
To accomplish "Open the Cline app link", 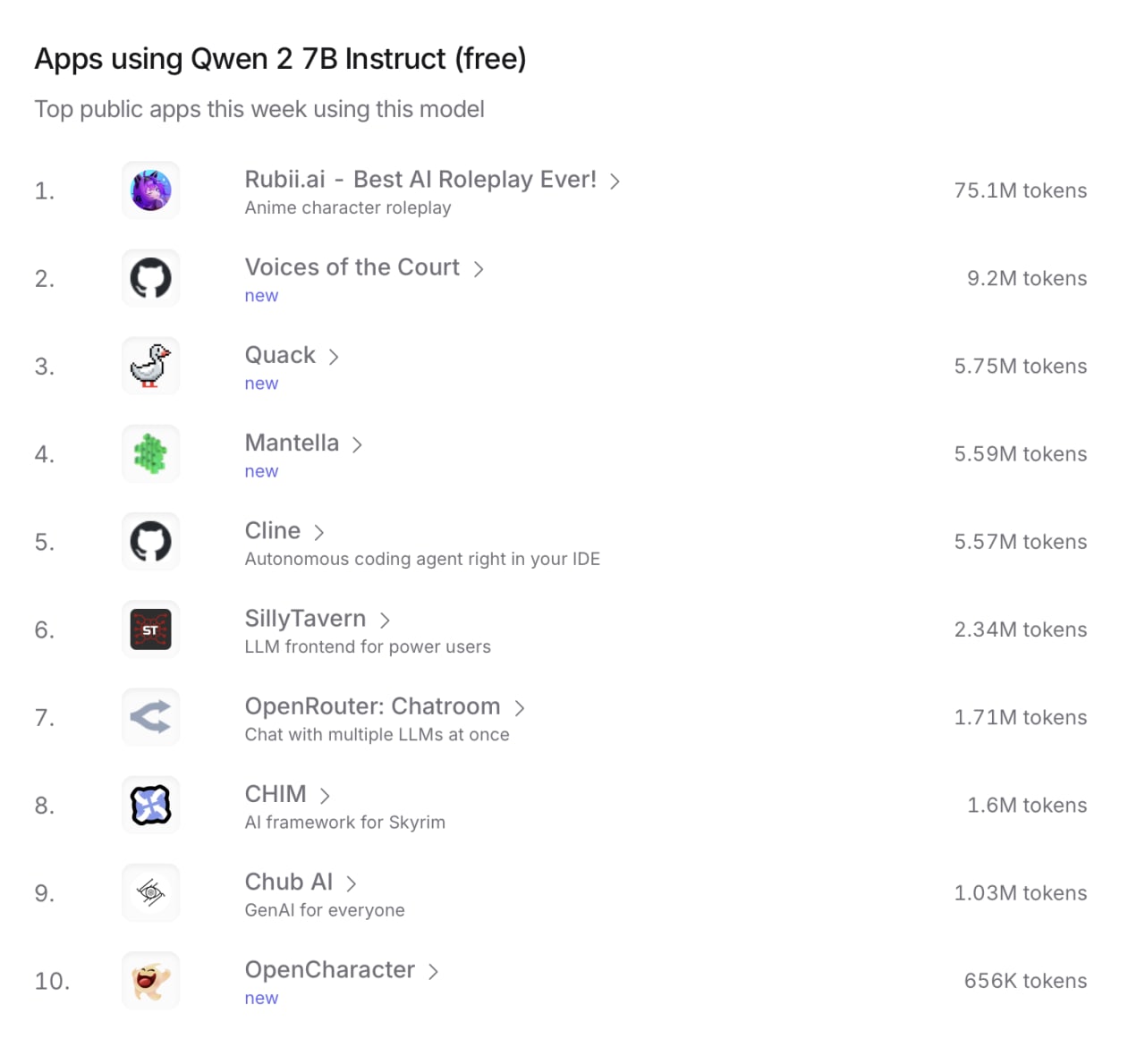I will coord(273,530).
